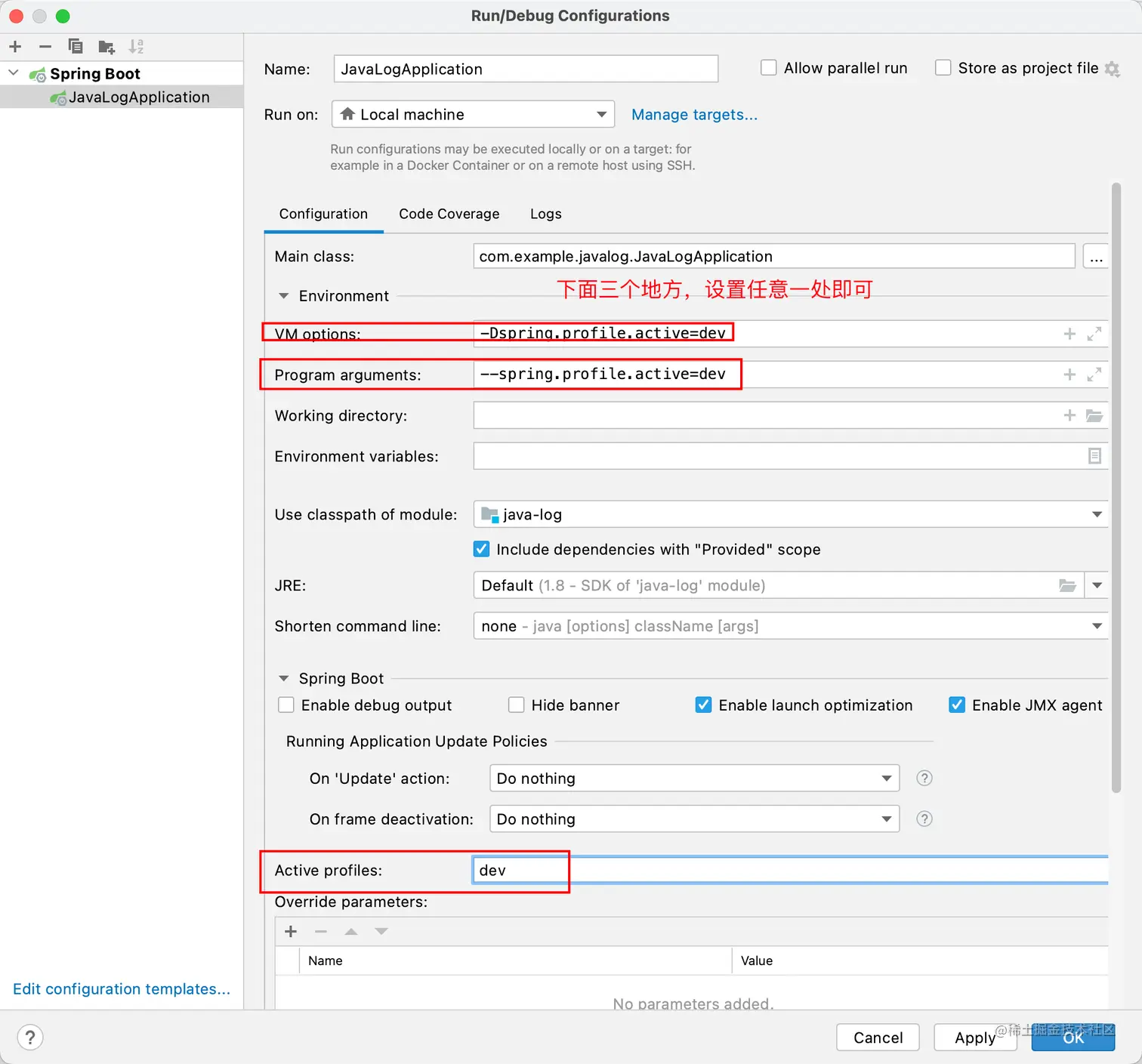Disable Enable launch optimization
1142x1064 pixels.
(703, 705)
